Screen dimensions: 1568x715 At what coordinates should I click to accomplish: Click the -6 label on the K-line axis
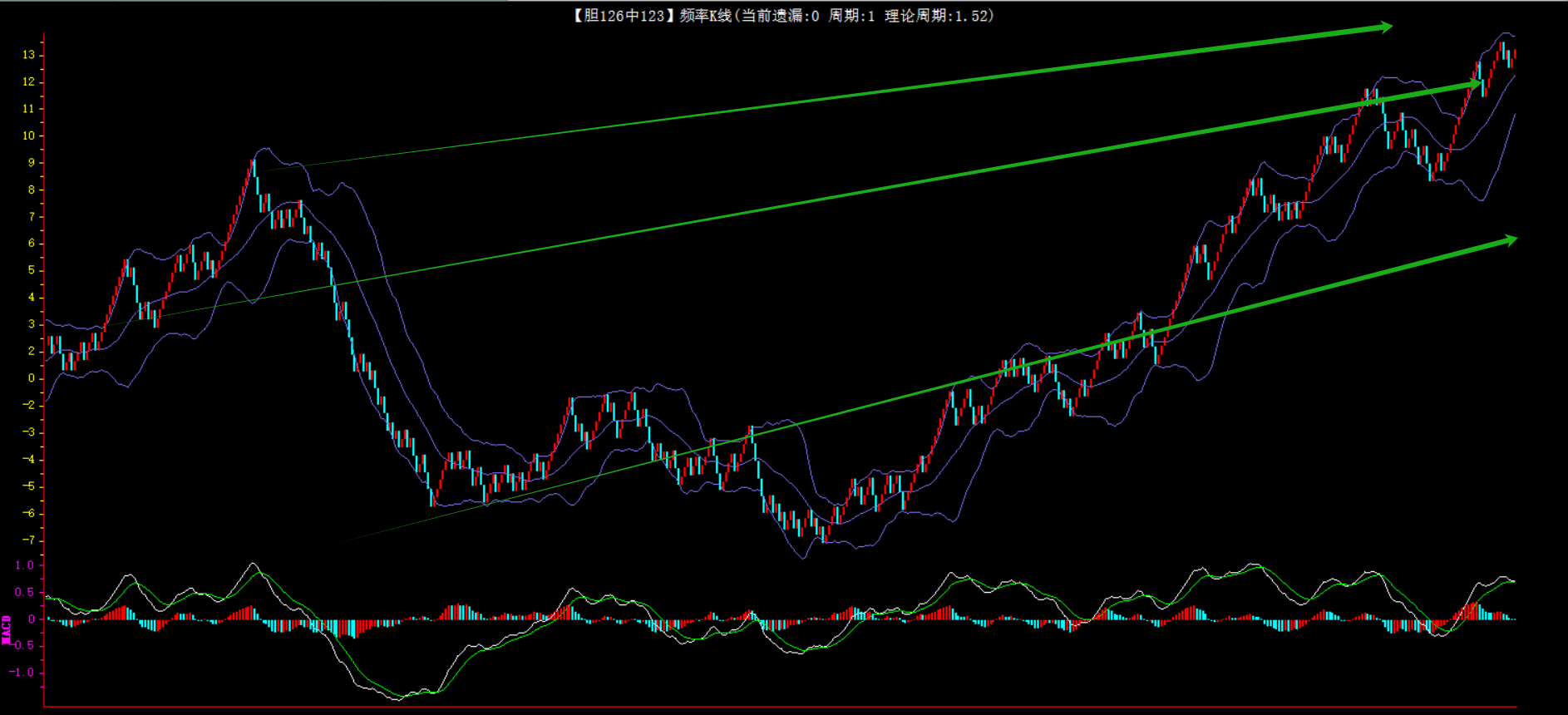point(28,513)
